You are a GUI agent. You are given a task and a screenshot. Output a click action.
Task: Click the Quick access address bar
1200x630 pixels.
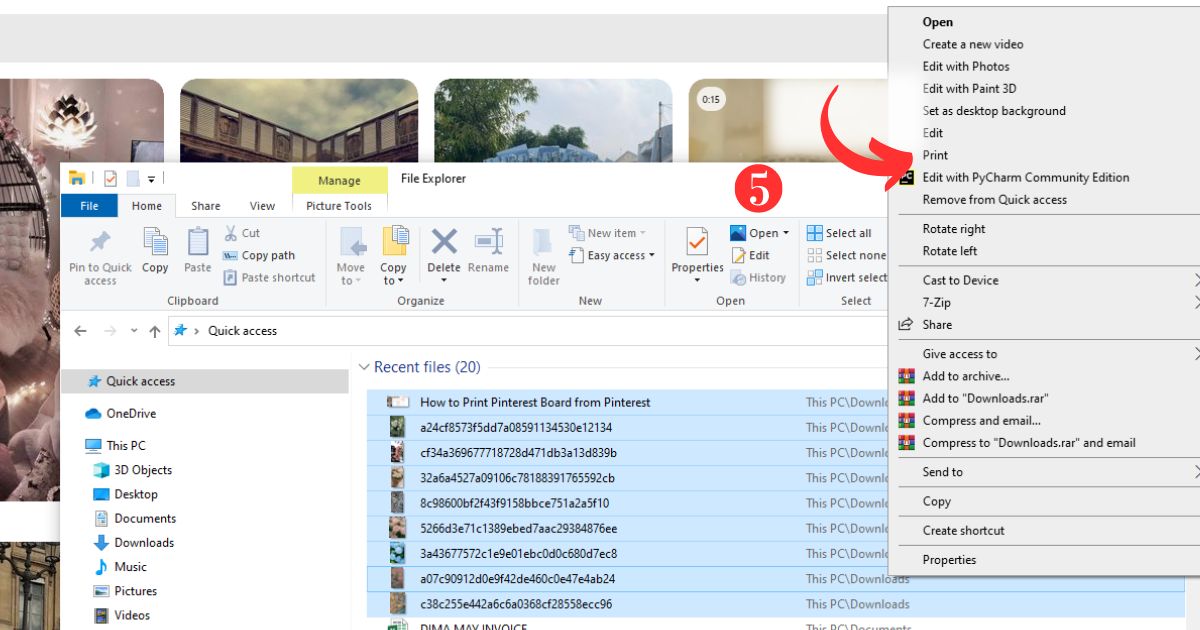530,331
